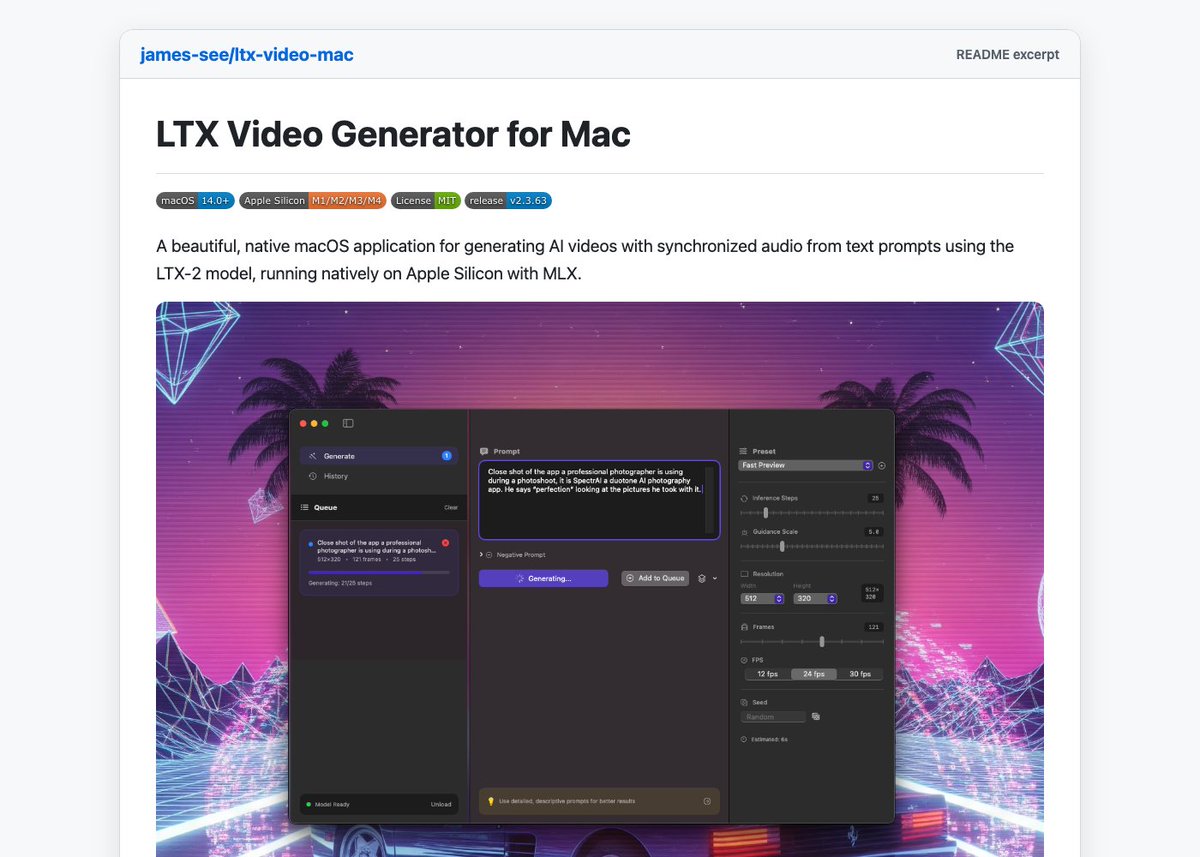Screen dimensions: 1200x857
Task: Open the Width 512 dropdown
Action: tap(762, 598)
